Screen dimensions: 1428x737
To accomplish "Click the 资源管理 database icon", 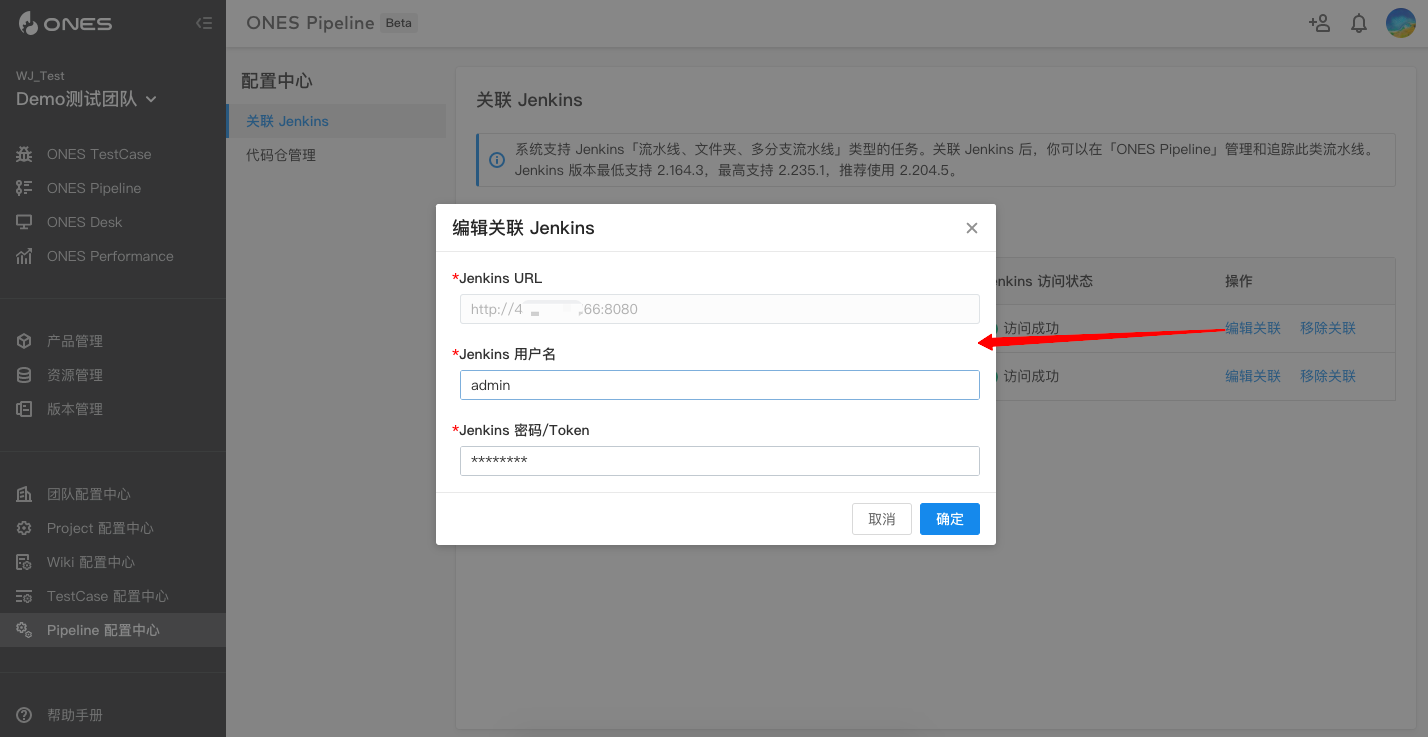I will [x=24, y=375].
